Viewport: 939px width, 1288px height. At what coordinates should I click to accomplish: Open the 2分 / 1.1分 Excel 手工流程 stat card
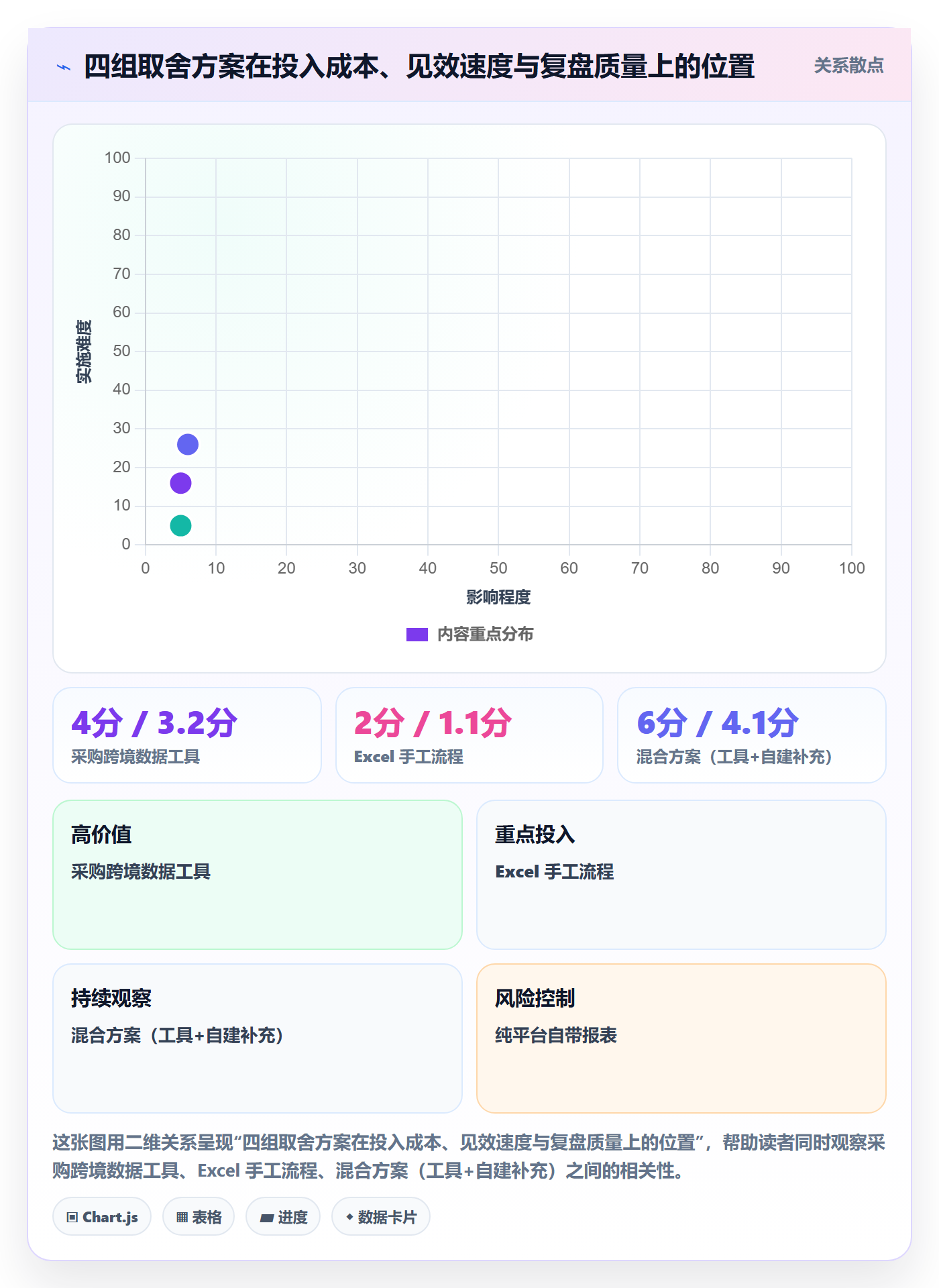[469, 735]
